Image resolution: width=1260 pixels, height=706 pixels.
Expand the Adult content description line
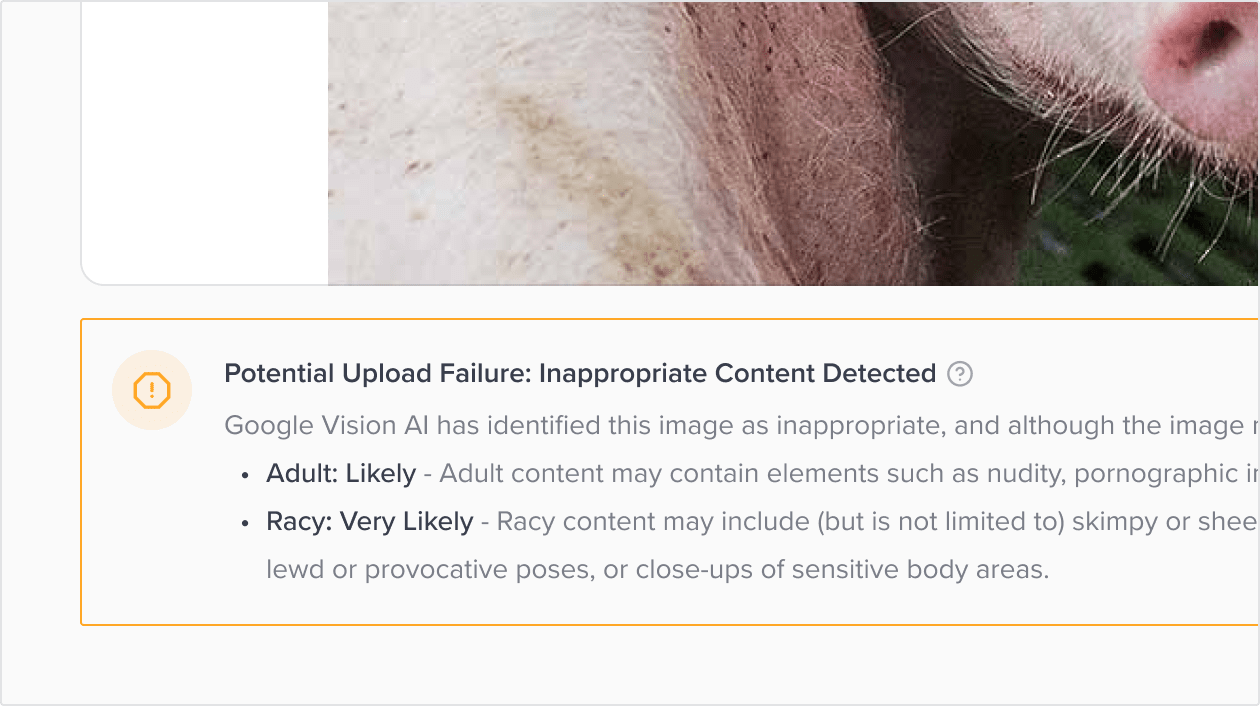(700, 473)
